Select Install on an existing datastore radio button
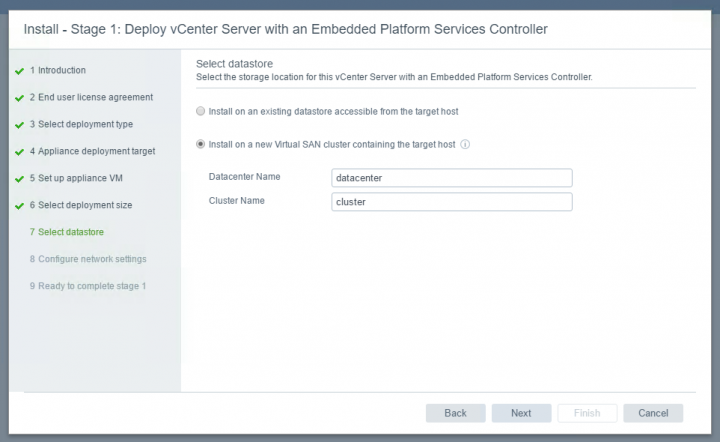 (201, 111)
